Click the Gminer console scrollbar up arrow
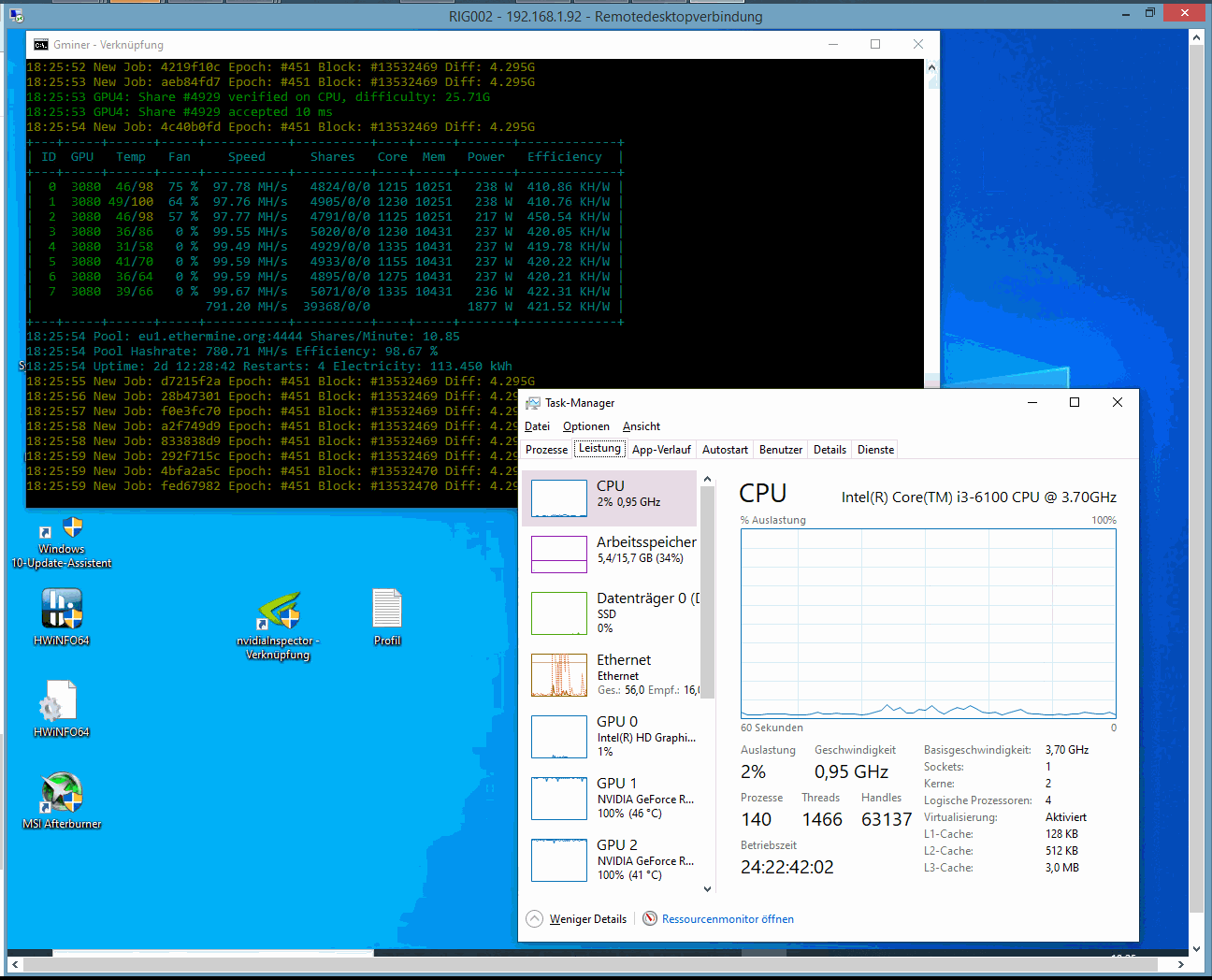 tap(931, 67)
